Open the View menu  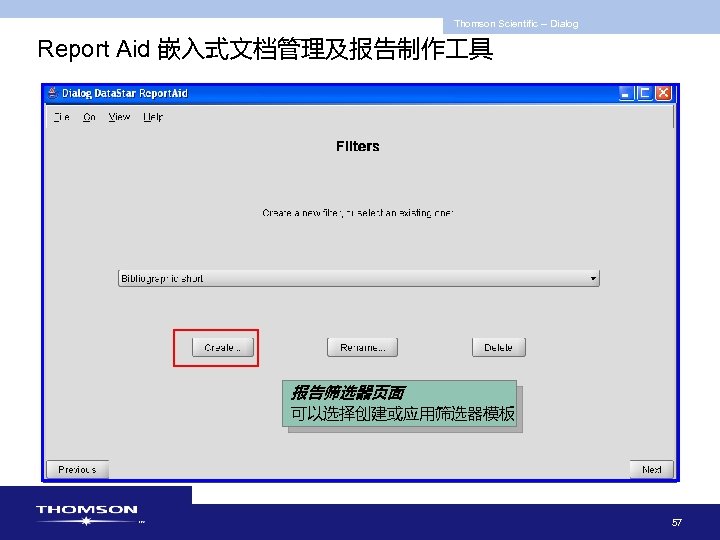[x=119, y=117]
